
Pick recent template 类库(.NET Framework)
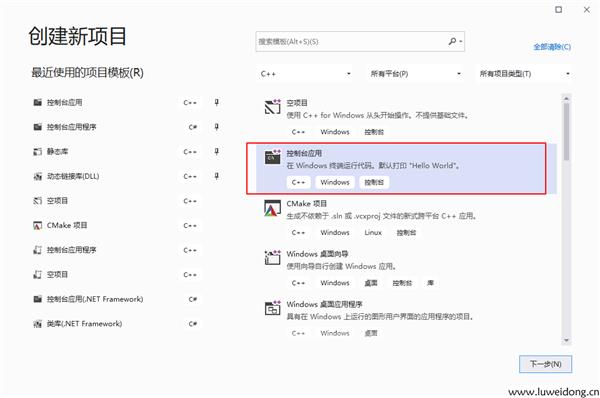coord(84,324)
